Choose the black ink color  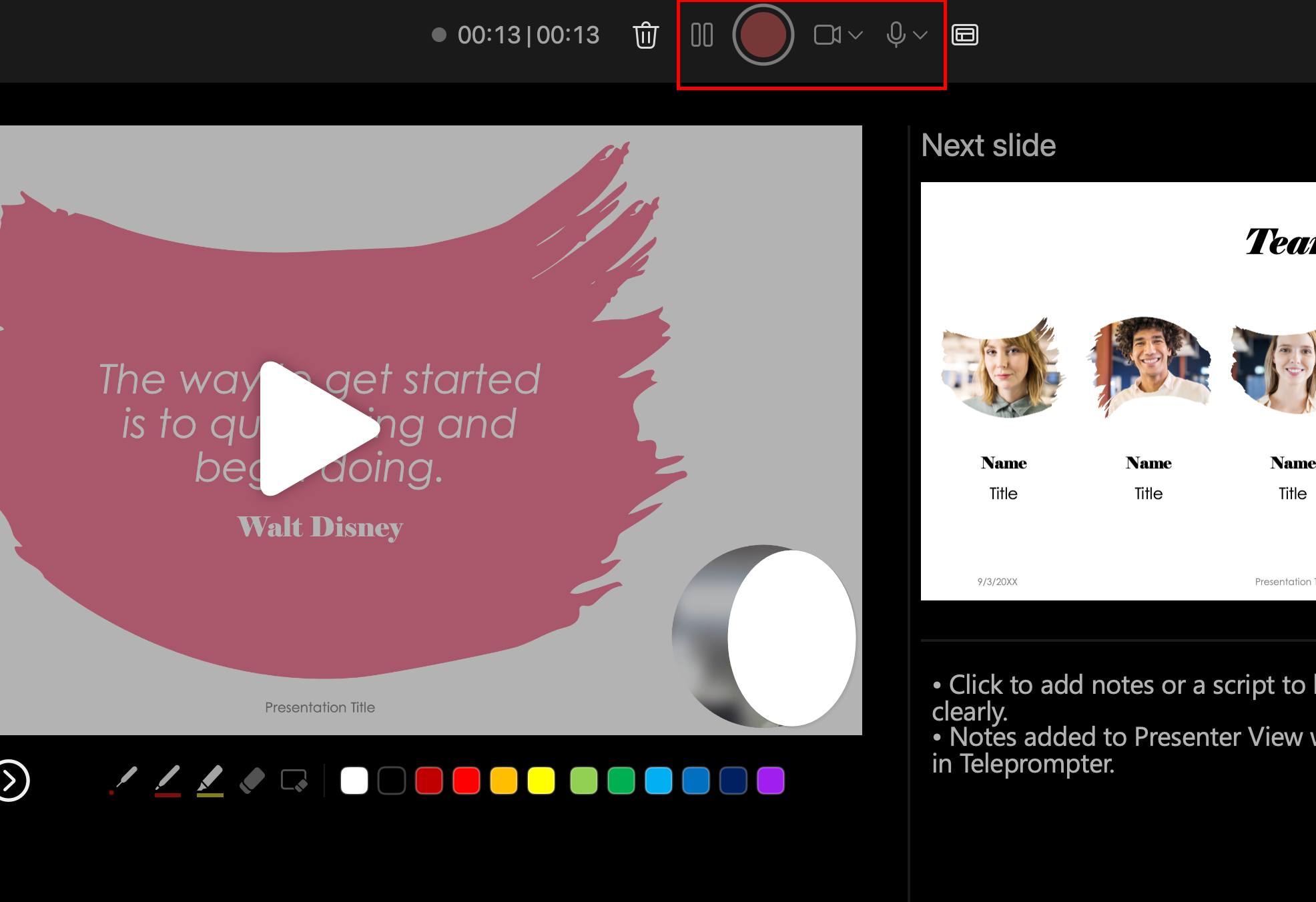click(x=392, y=781)
